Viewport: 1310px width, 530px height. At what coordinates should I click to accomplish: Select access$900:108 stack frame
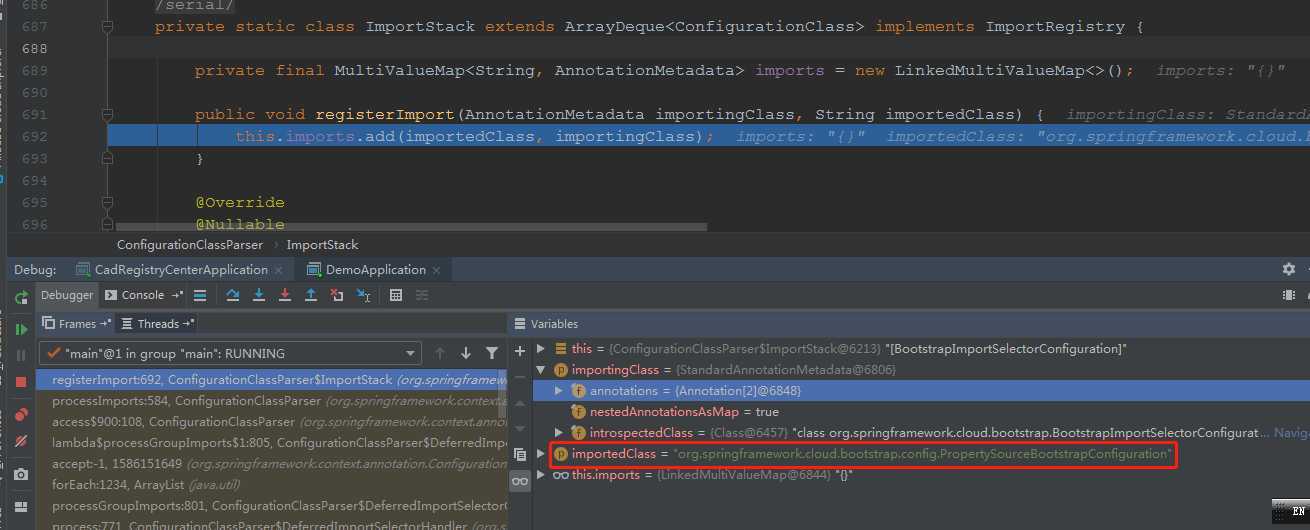click(271, 422)
